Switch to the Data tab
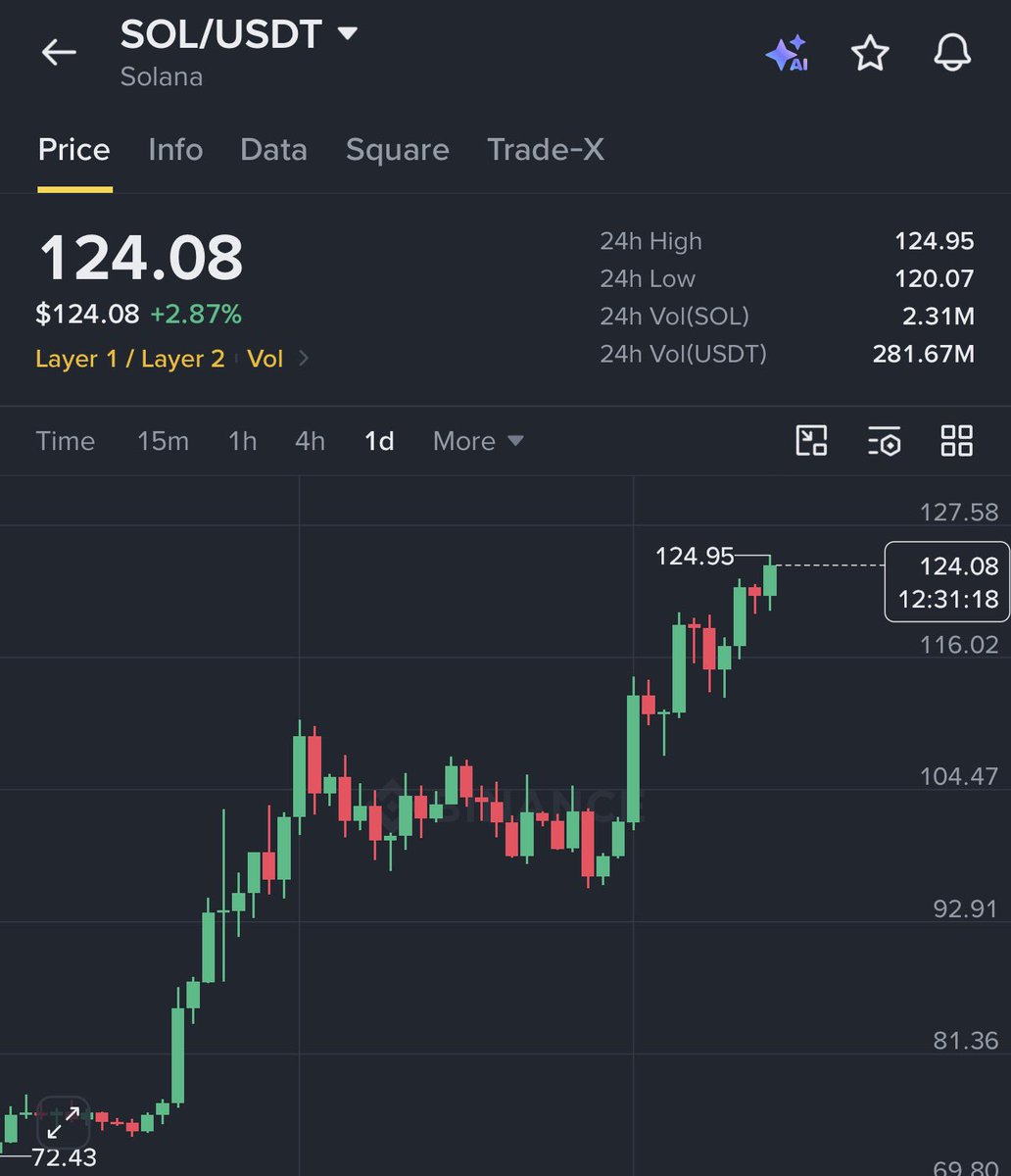1011x1176 pixels. [x=273, y=150]
